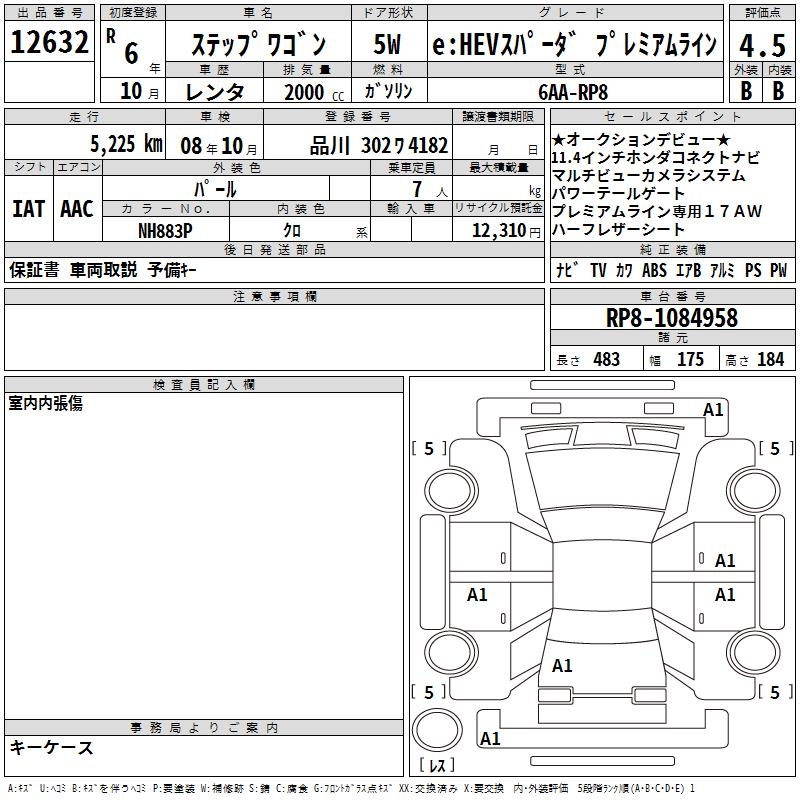Screen dimensions: 800x800
Task: Select sales point プレミアムライン専用17AW
Action: coord(657,211)
